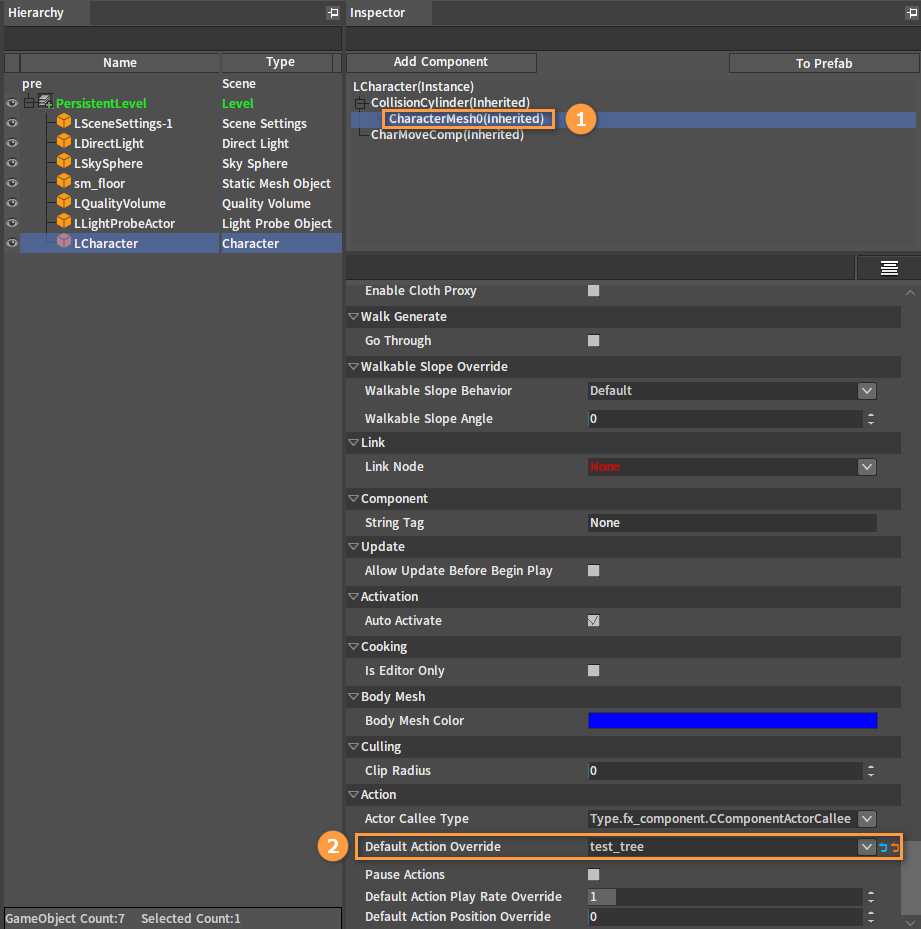Click the blue revert arrow for Default Action Override
The image size is (921, 929).
click(x=883, y=847)
